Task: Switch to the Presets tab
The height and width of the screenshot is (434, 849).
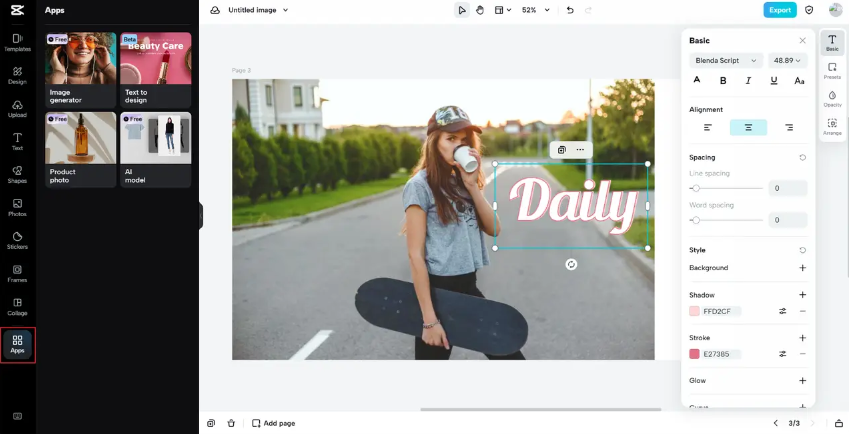Action: [832, 71]
